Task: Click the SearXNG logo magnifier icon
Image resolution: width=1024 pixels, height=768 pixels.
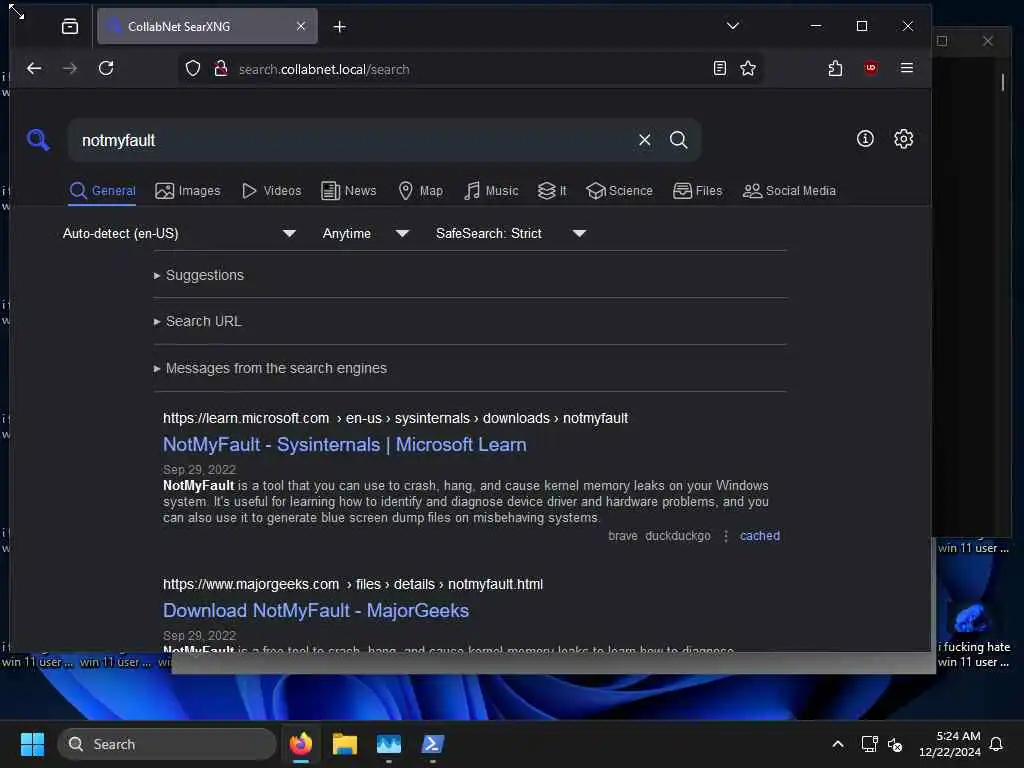Action: [x=38, y=140]
